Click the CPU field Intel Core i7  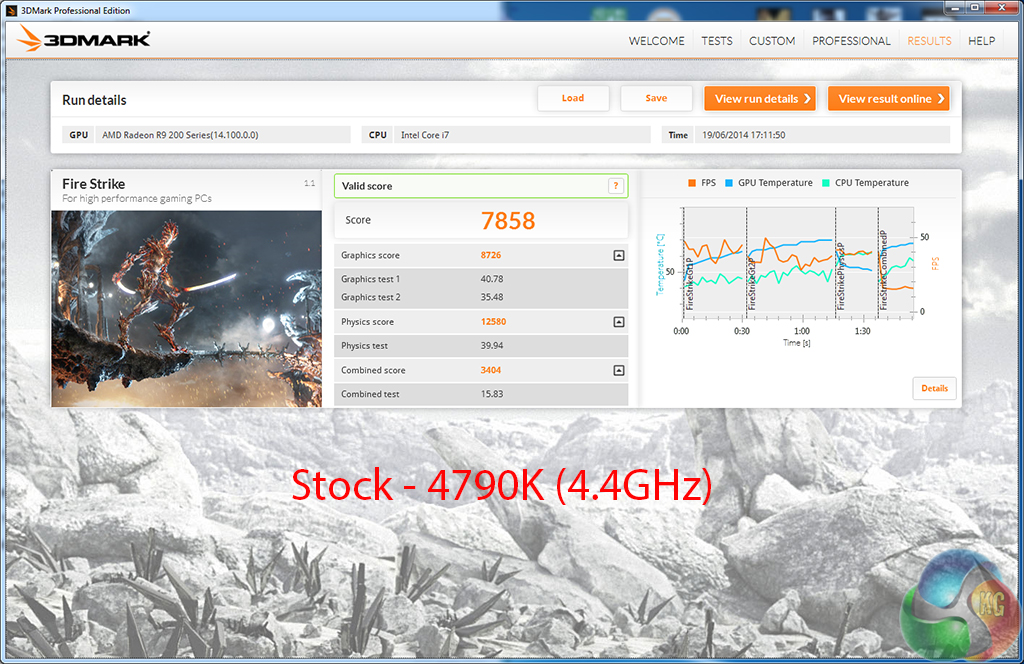tap(522, 134)
